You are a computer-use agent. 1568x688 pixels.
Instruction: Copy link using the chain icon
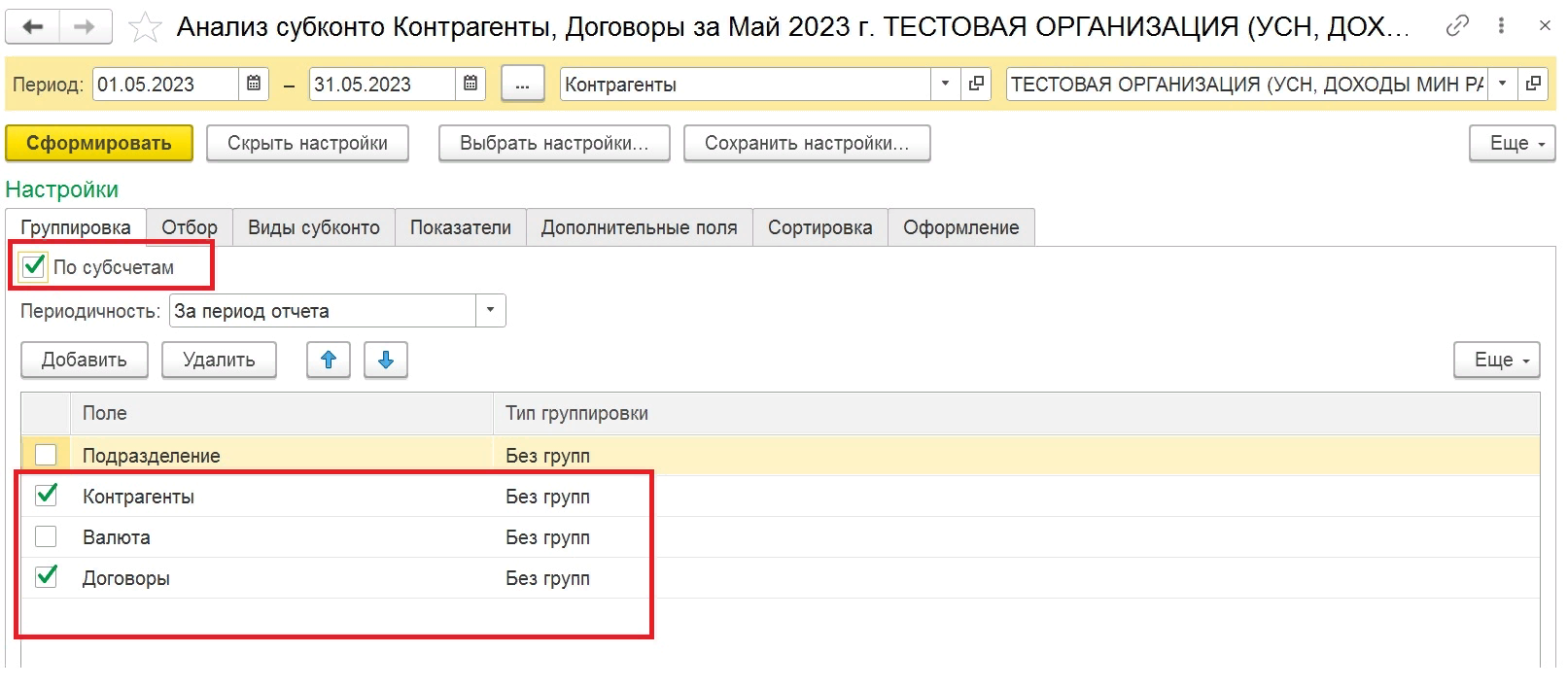tap(1456, 26)
